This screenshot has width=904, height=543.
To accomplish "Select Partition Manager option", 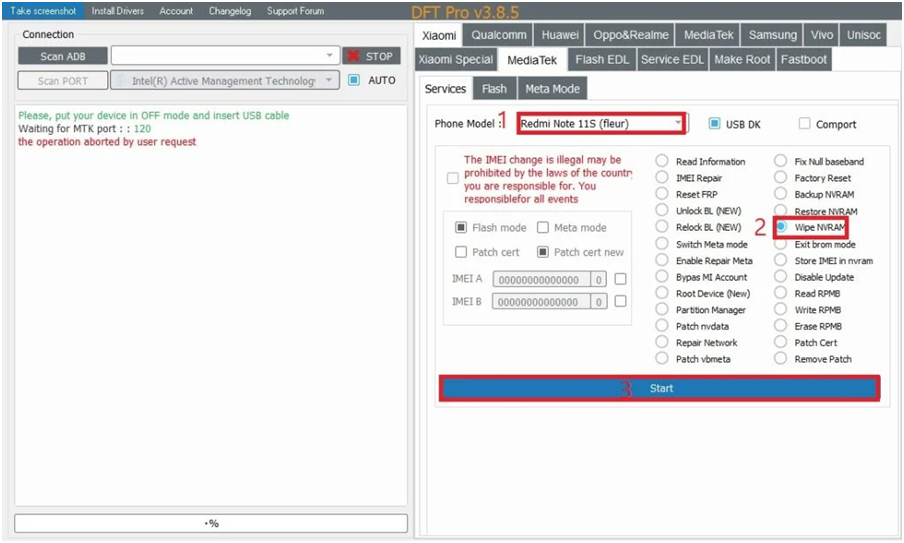I will point(662,310).
